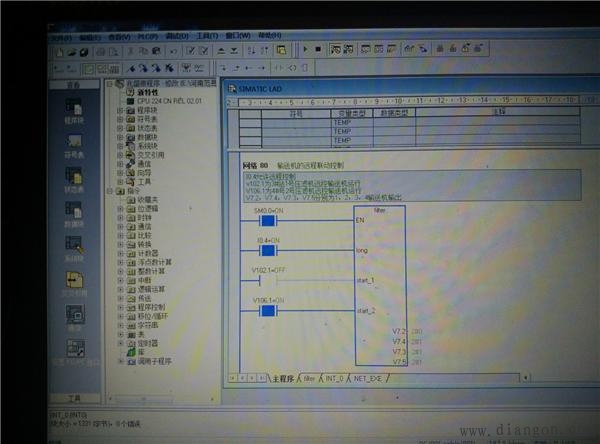Switch to the INT_0 tab

(334, 379)
